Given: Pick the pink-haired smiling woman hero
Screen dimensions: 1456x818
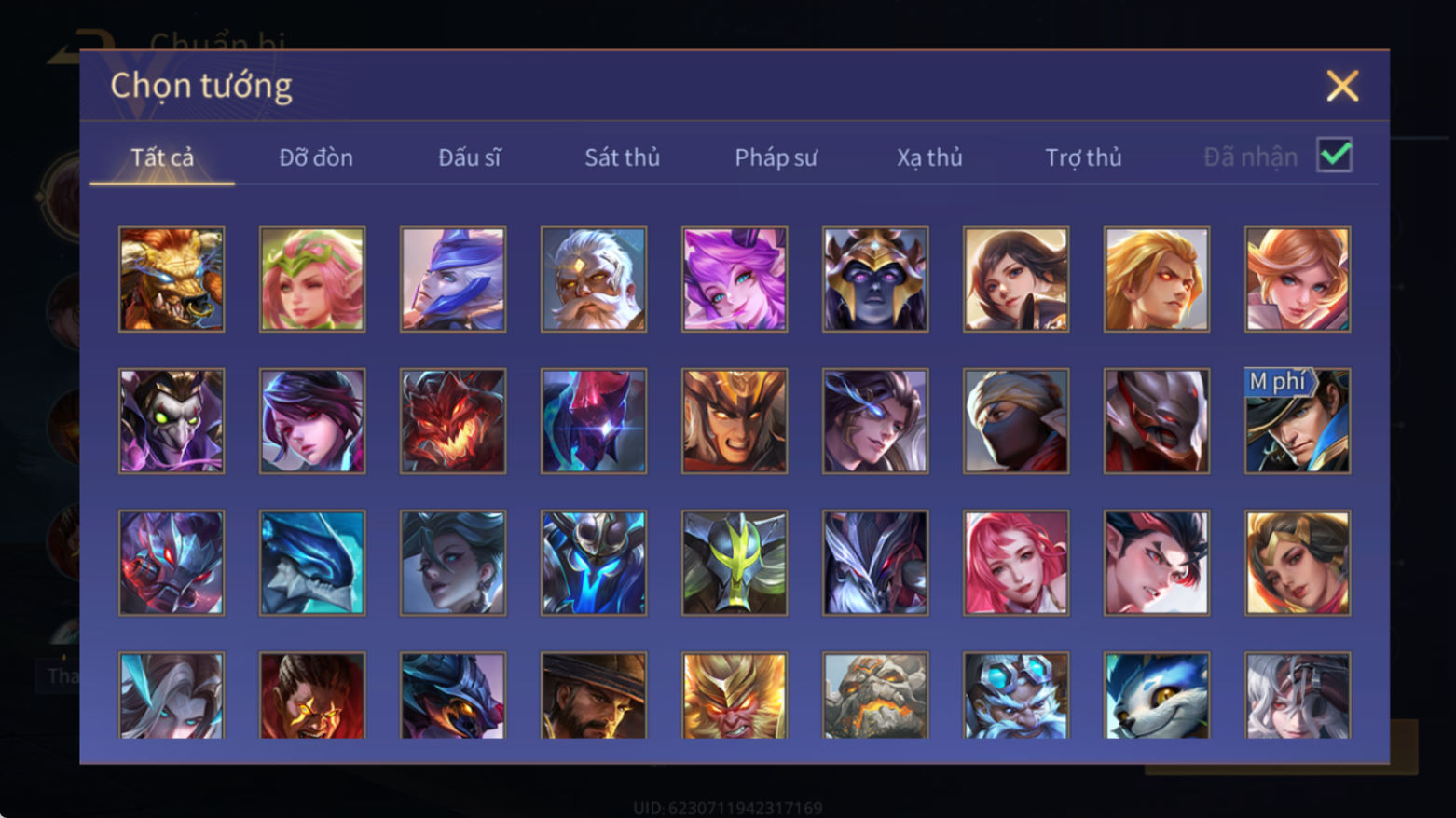Looking at the screenshot, I should point(1016,563).
